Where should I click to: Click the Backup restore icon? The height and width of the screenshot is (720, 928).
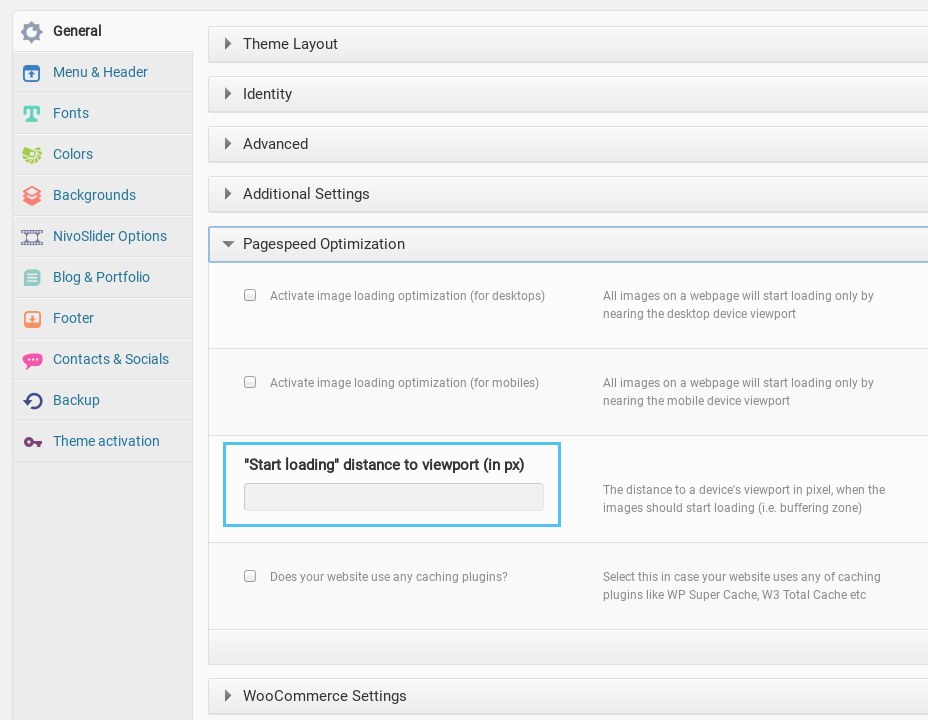(32, 400)
